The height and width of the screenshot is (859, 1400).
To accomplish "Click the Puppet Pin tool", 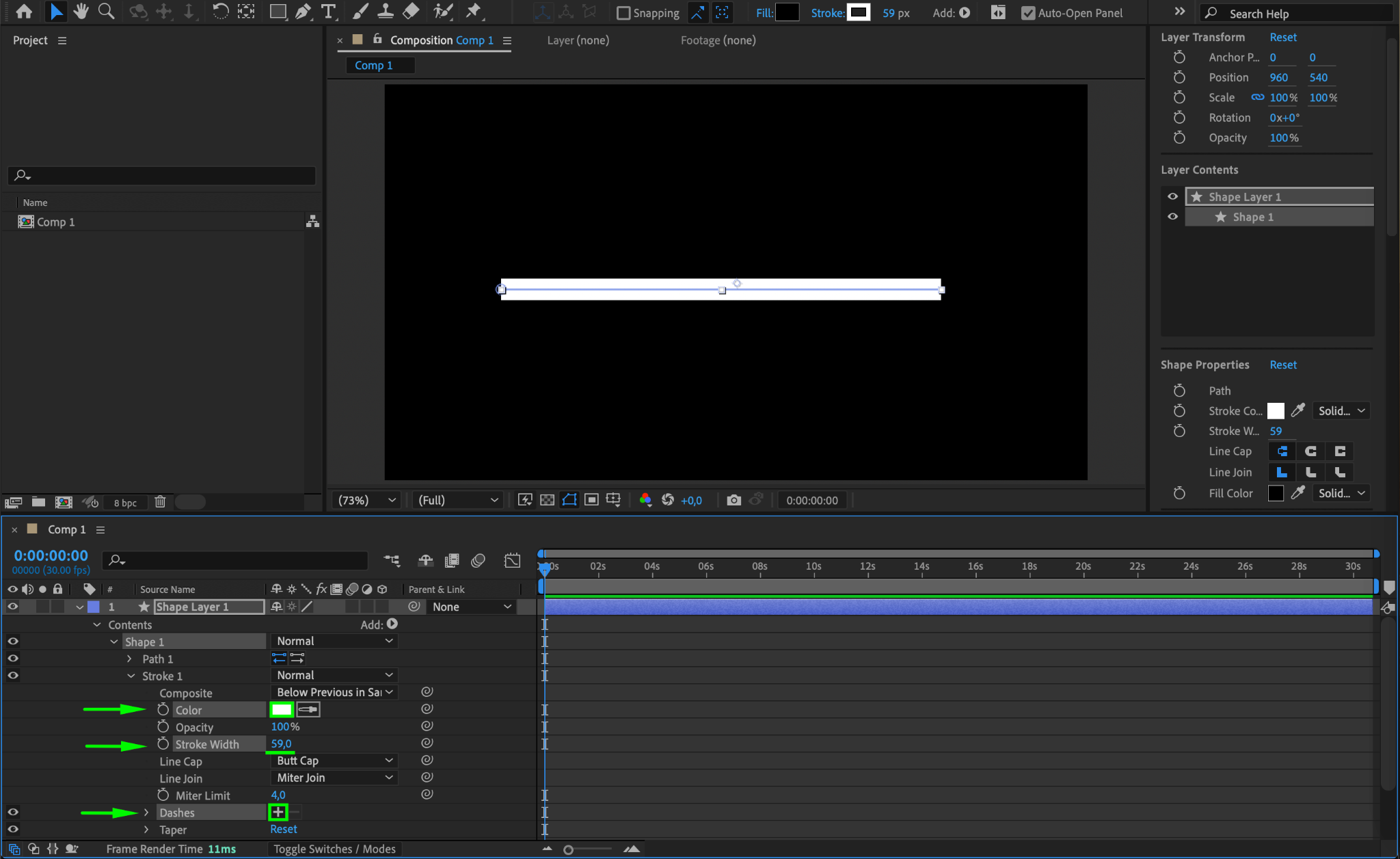I will coord(473,12).
